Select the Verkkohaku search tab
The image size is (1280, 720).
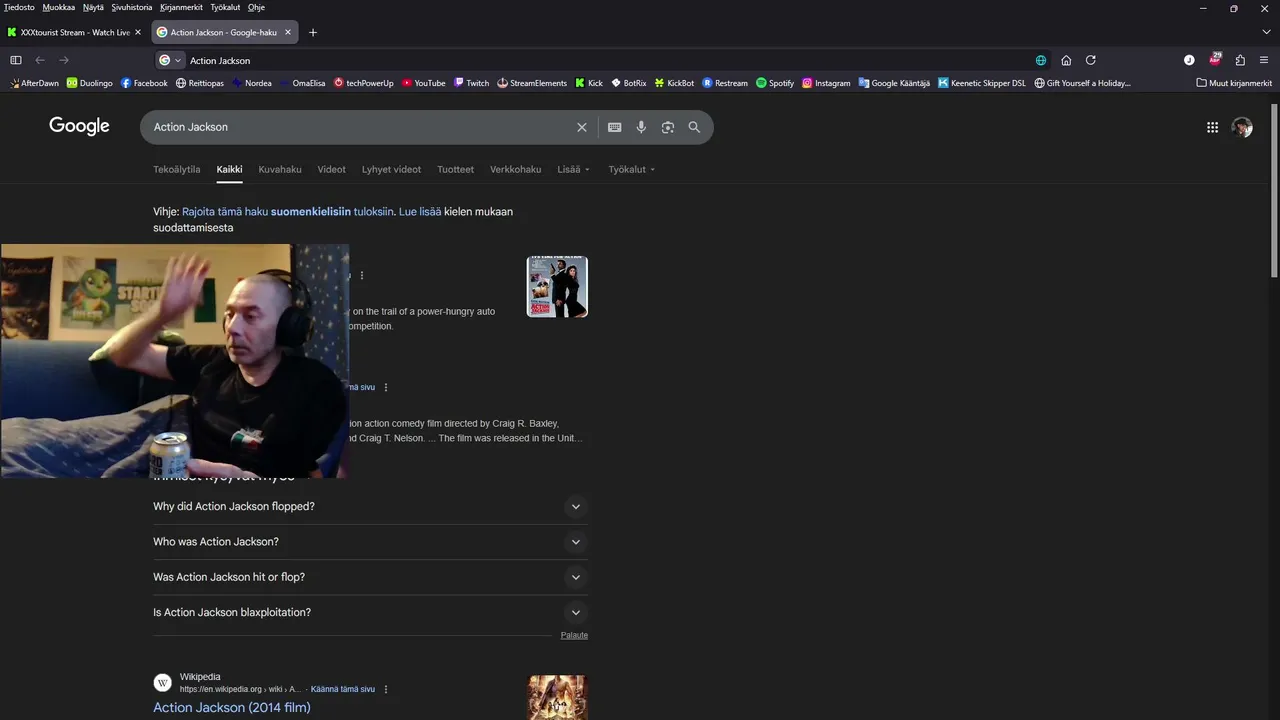click(515, 169)
